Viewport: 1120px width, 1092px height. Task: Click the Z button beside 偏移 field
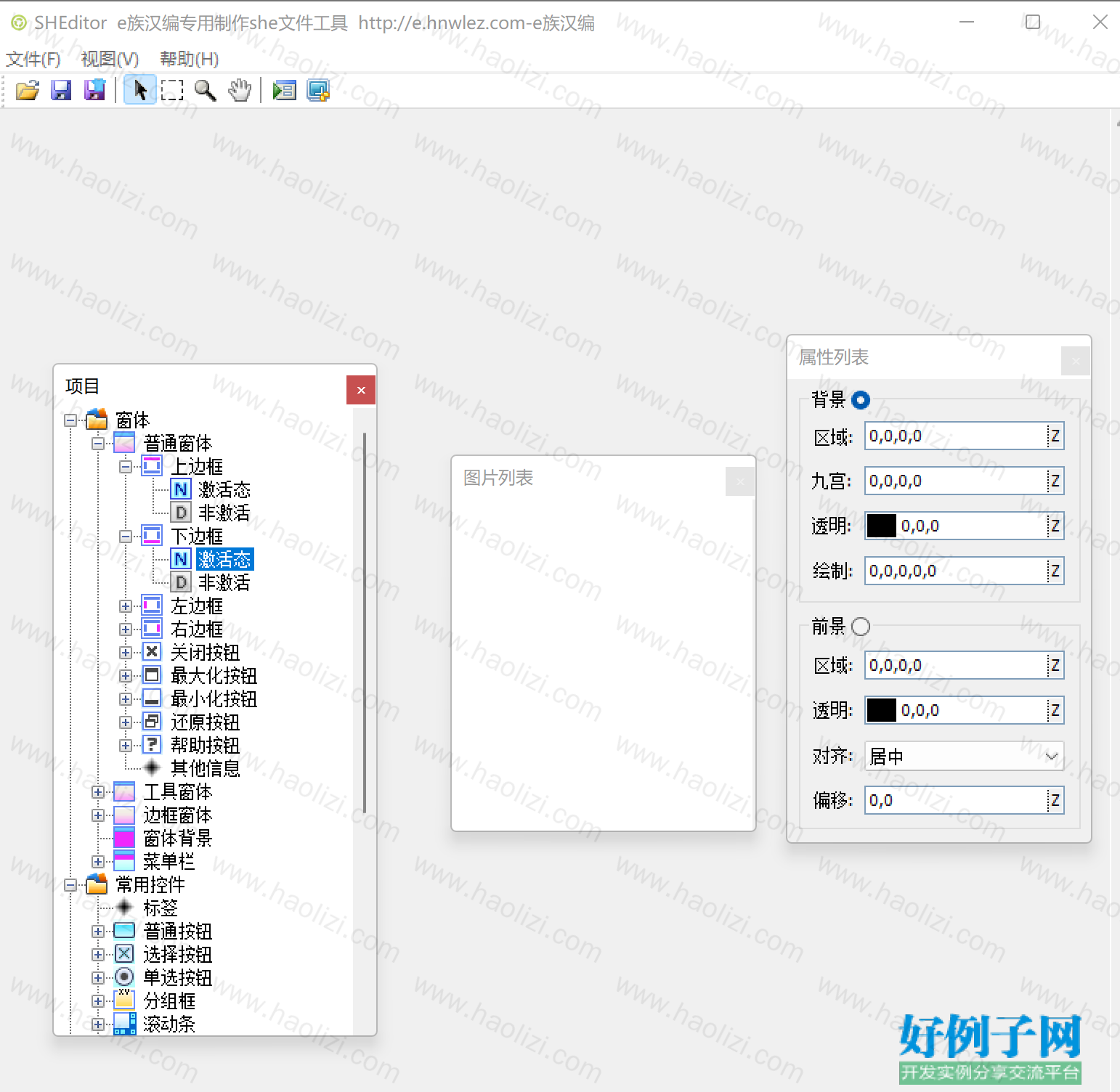coord(1055,800)
